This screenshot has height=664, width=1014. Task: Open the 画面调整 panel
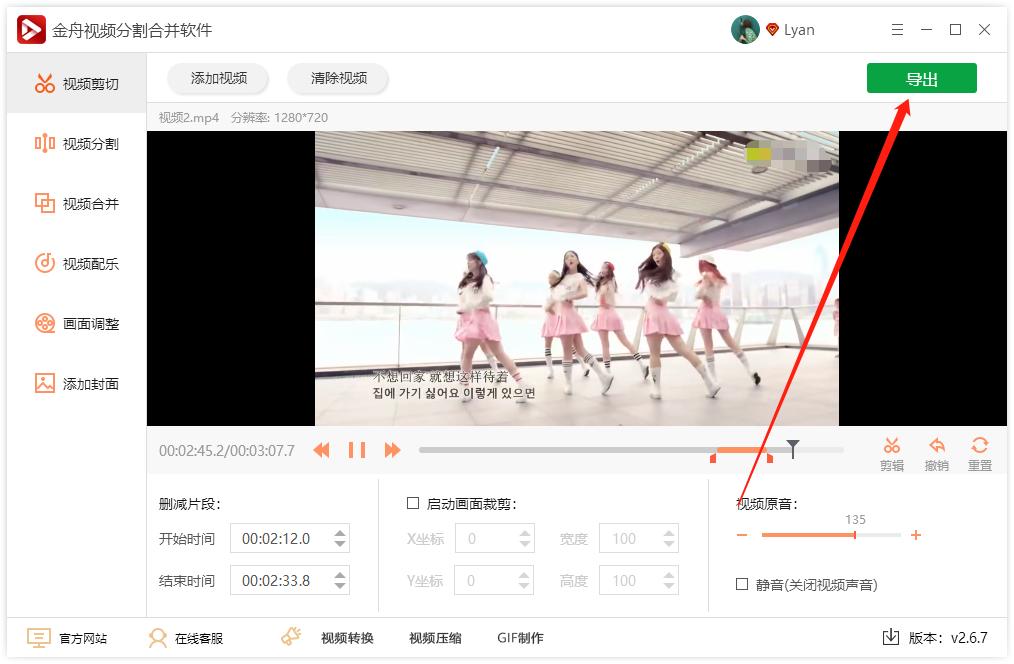coord(74,323)
